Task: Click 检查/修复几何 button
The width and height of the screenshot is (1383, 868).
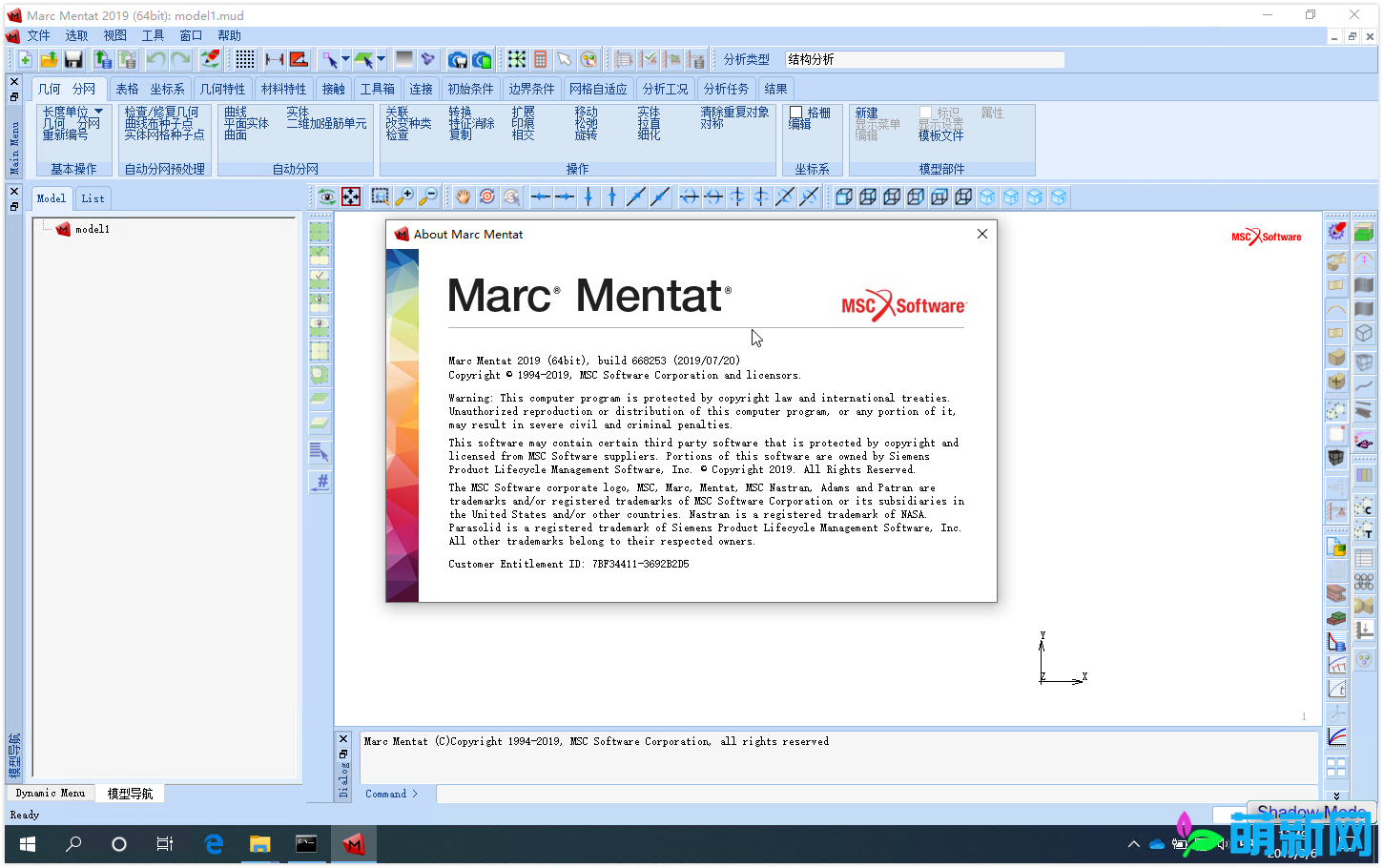Action: click(161, 113)
